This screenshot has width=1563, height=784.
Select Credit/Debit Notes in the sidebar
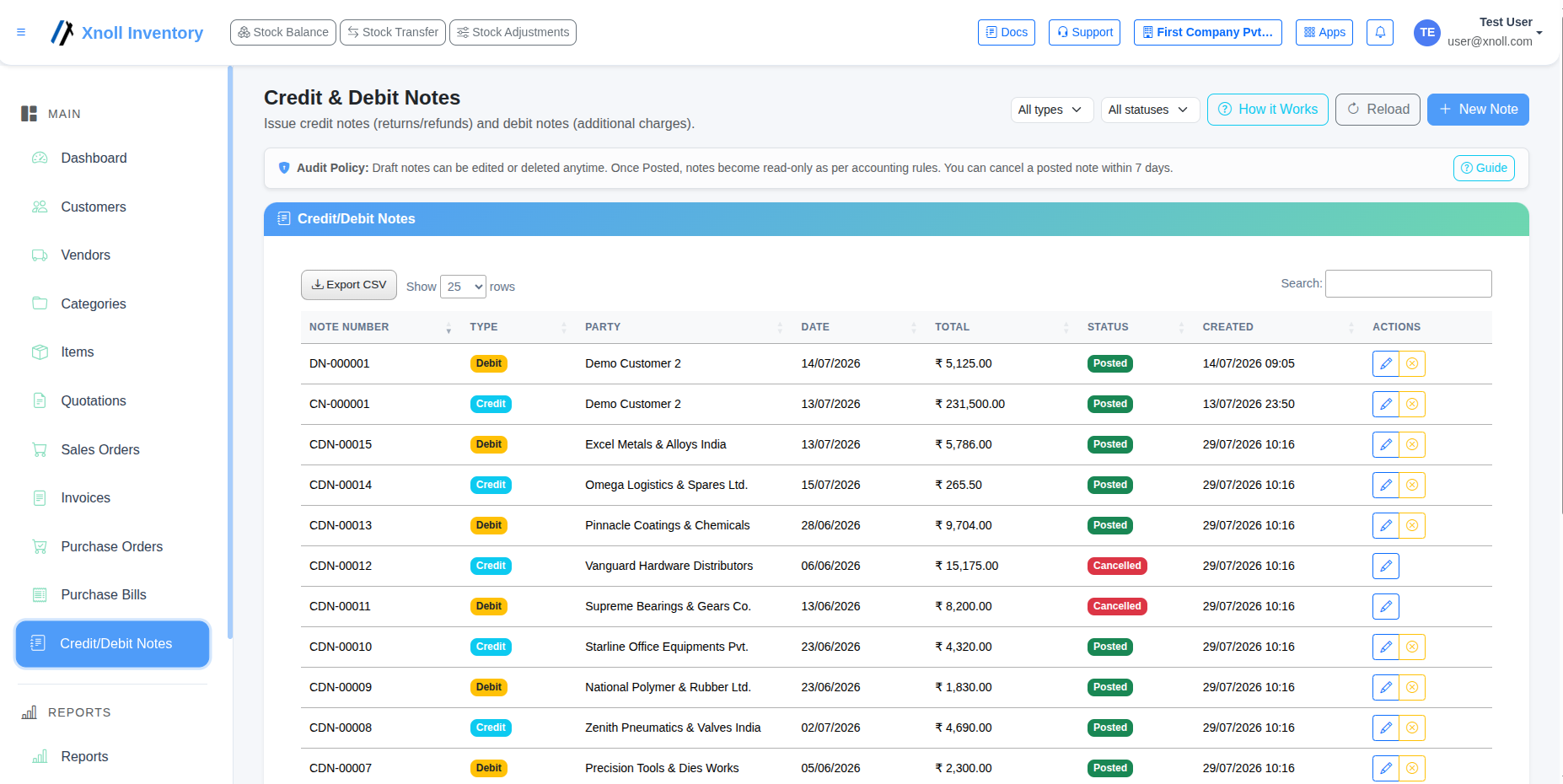click(x=112, y=644)
